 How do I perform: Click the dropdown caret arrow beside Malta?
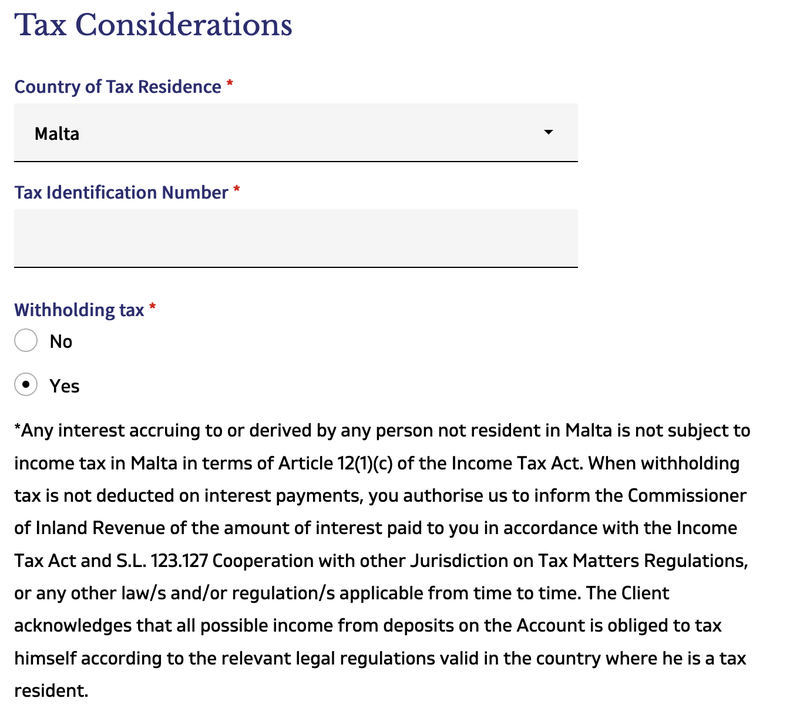548,132
